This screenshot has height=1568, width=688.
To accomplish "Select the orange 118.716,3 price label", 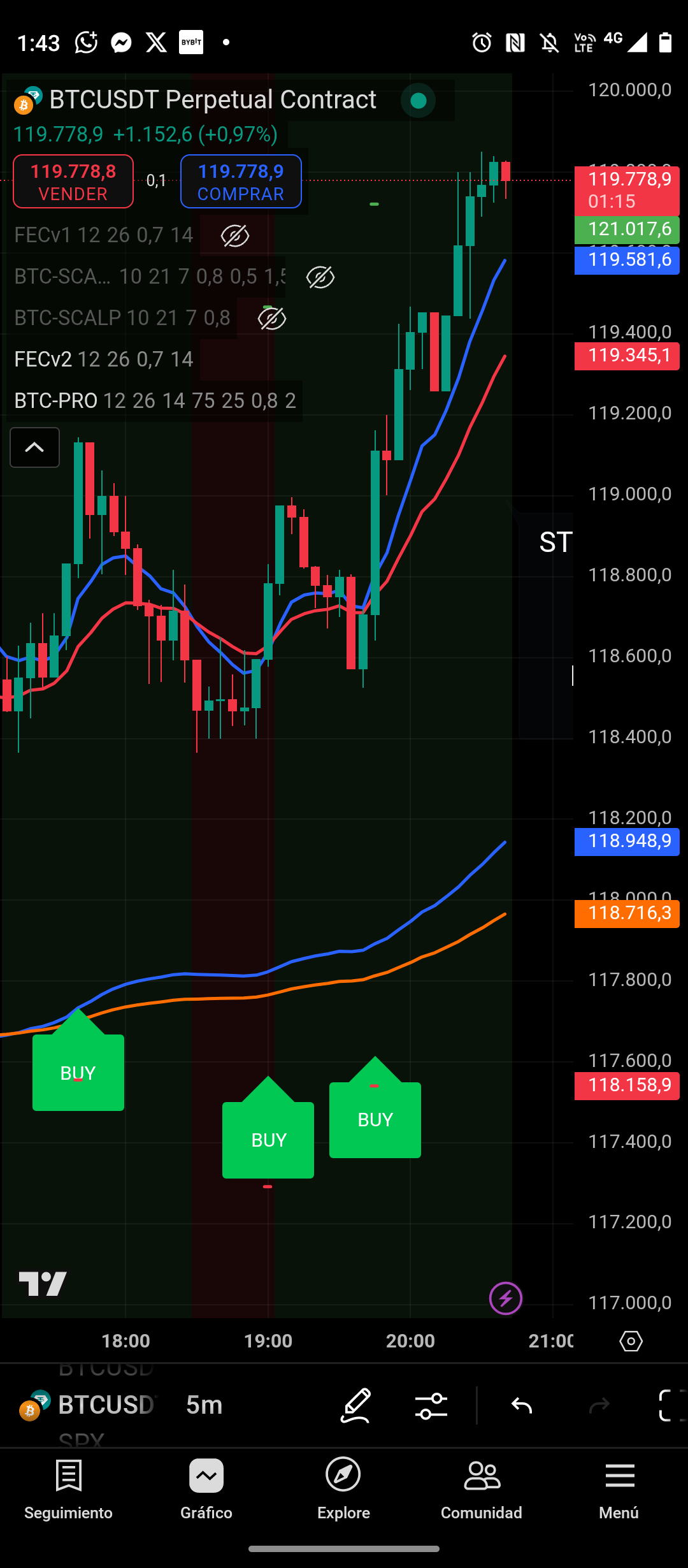I will pyautogui.click(x=627, y=913).
